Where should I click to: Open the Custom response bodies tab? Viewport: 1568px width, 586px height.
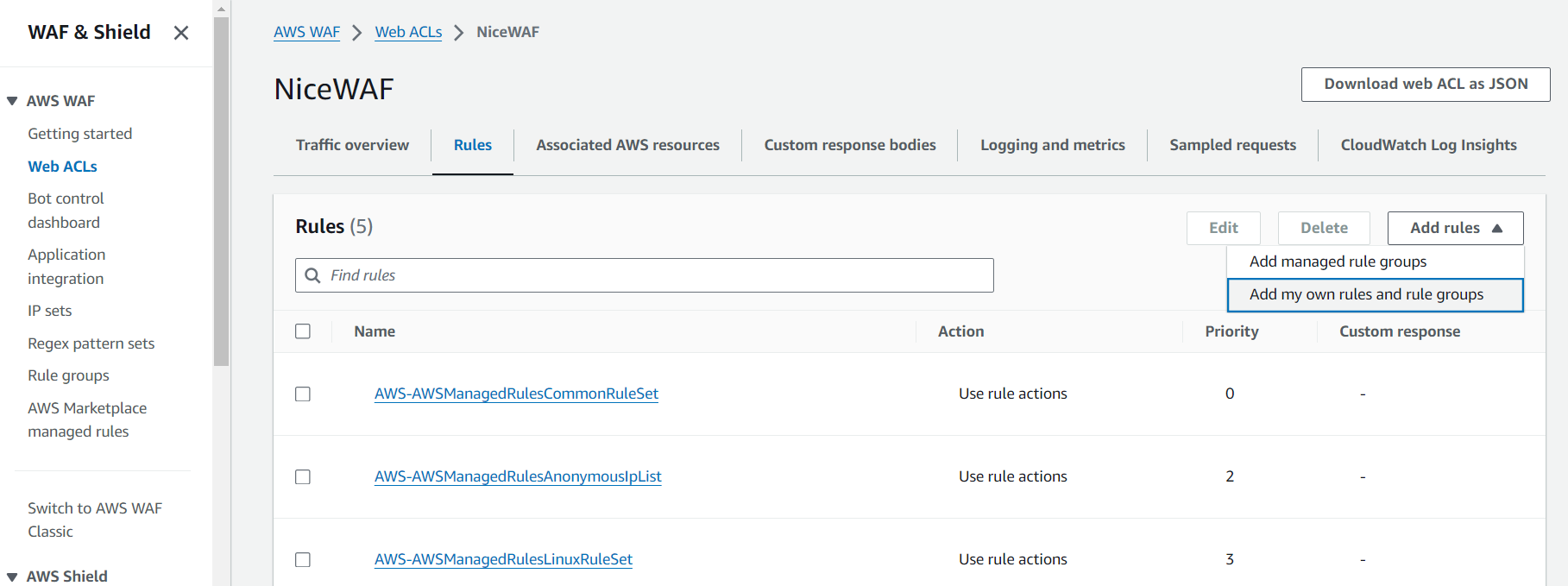point(850,145)
